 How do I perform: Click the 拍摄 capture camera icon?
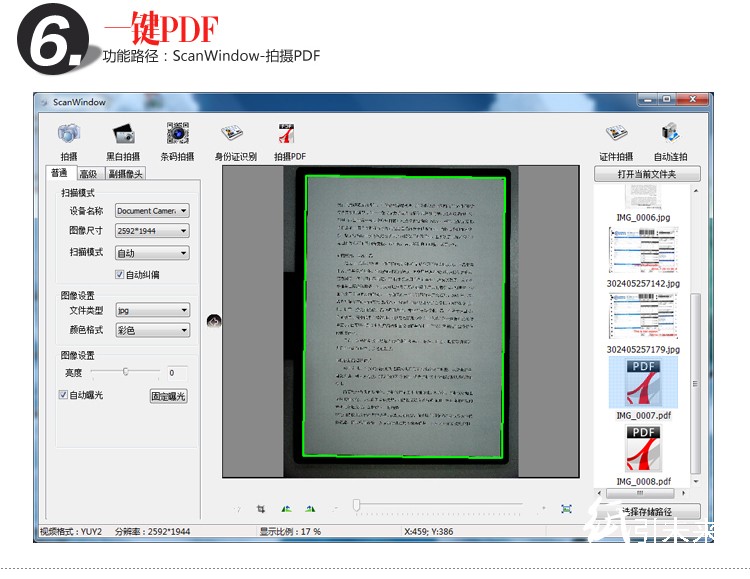[68, 134]
